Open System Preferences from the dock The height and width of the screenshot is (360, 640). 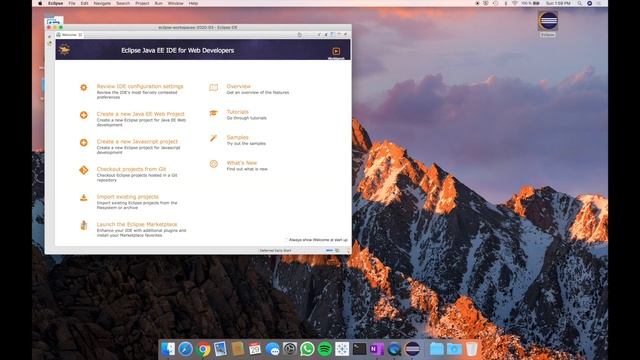pos(290,349)
